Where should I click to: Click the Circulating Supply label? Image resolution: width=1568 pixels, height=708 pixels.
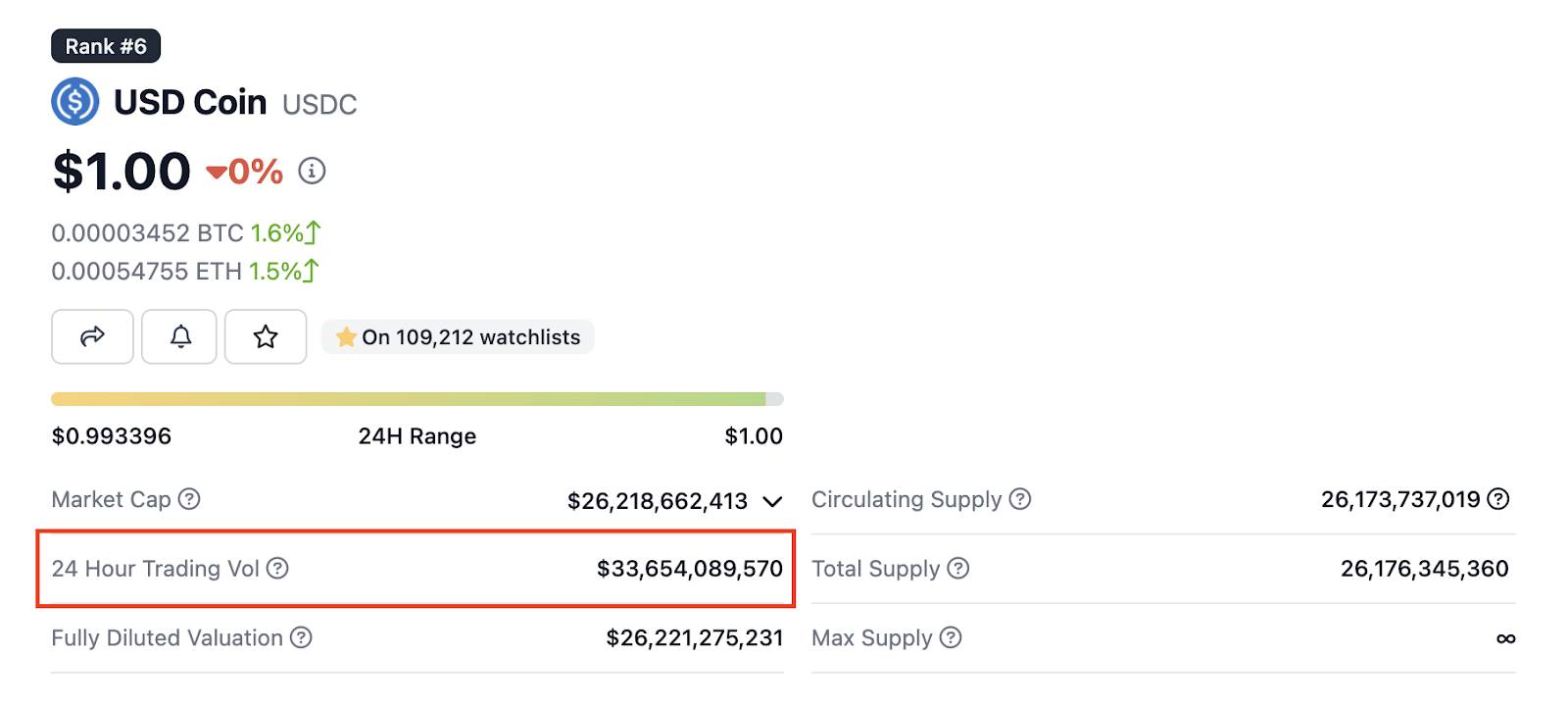(906, 499)
